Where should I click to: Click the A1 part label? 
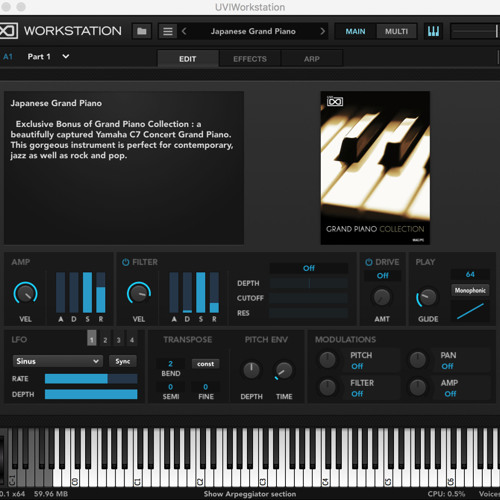tap(8, 57)
